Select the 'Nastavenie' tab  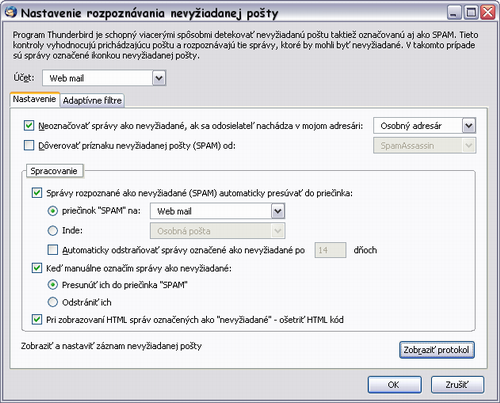click(x=34, y=99)
